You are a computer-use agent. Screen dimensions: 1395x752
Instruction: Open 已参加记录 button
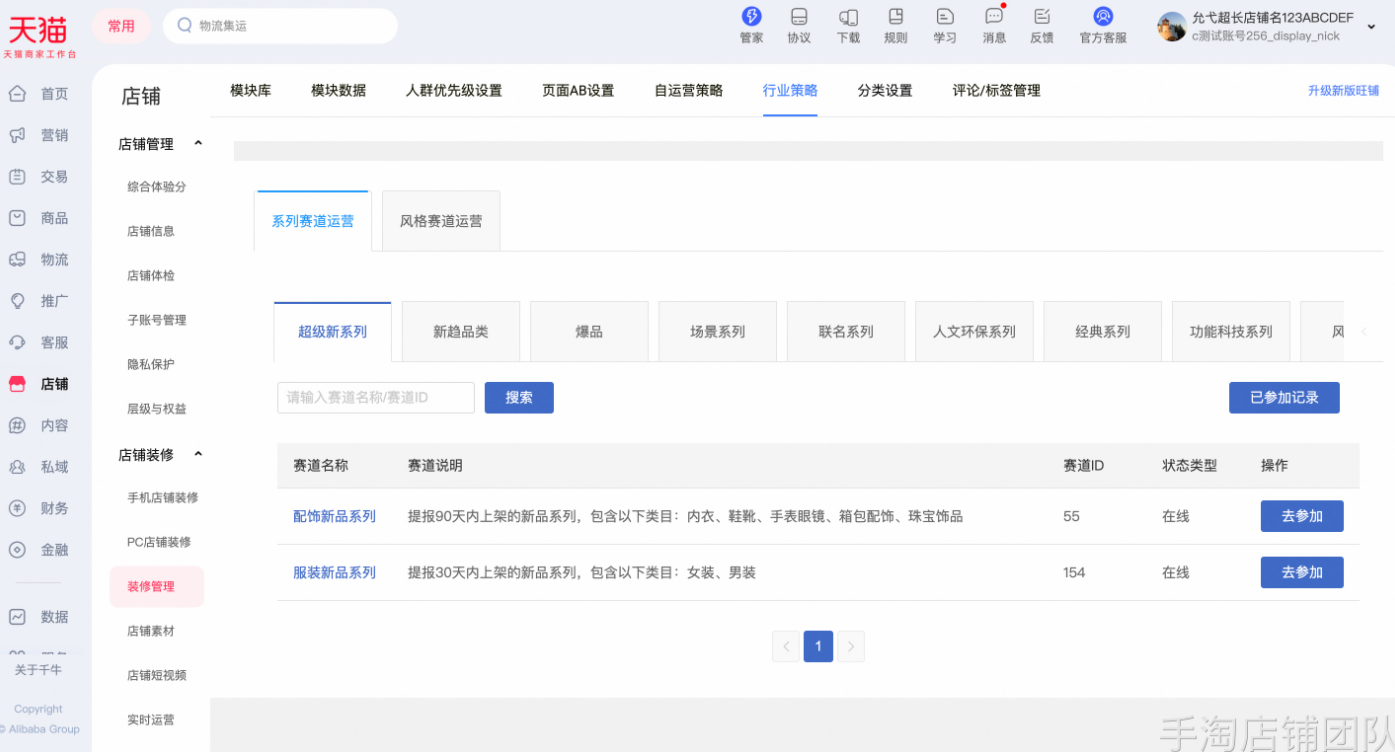click(1284, 397)
